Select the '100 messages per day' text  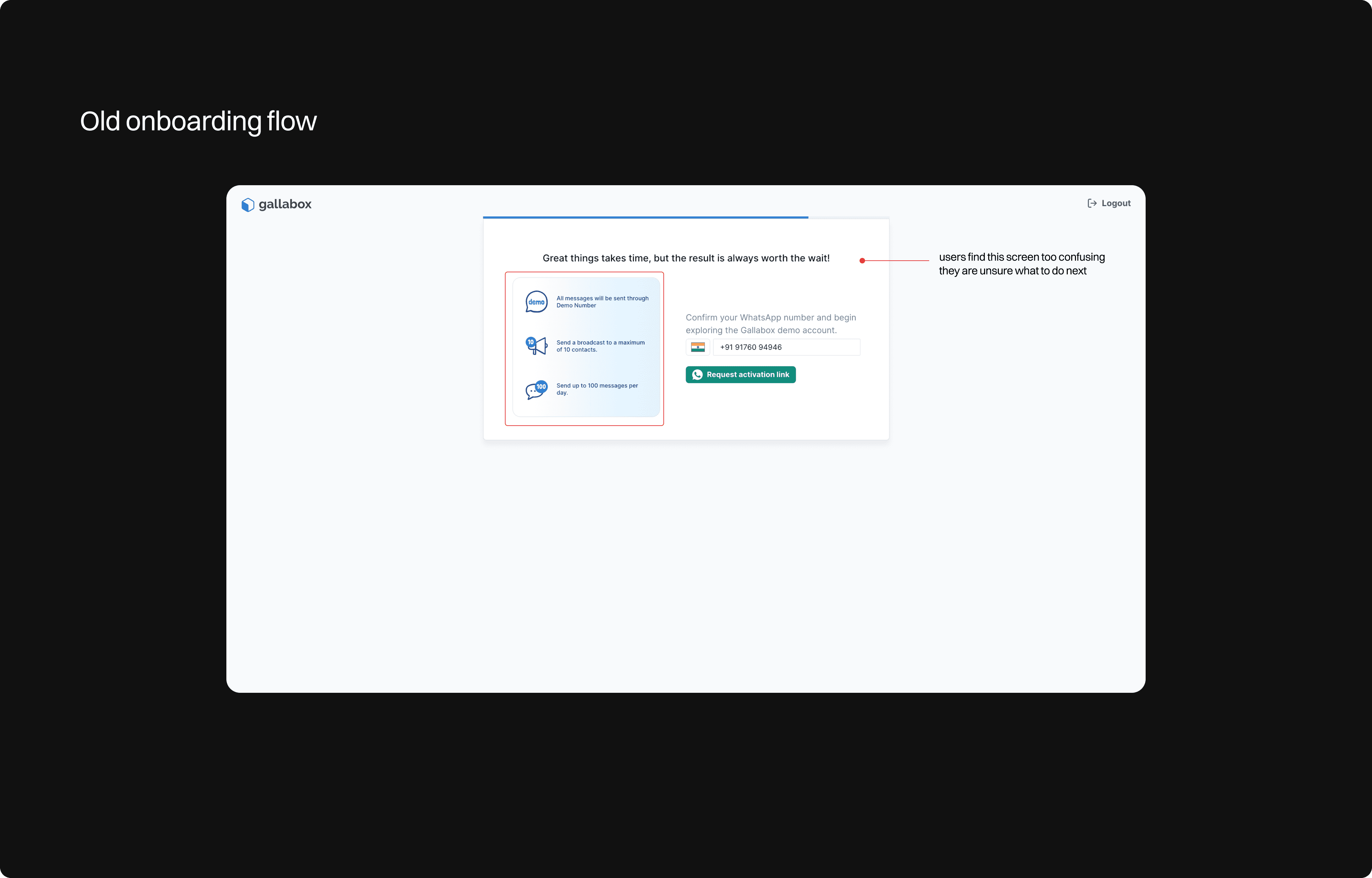(597, 389)
